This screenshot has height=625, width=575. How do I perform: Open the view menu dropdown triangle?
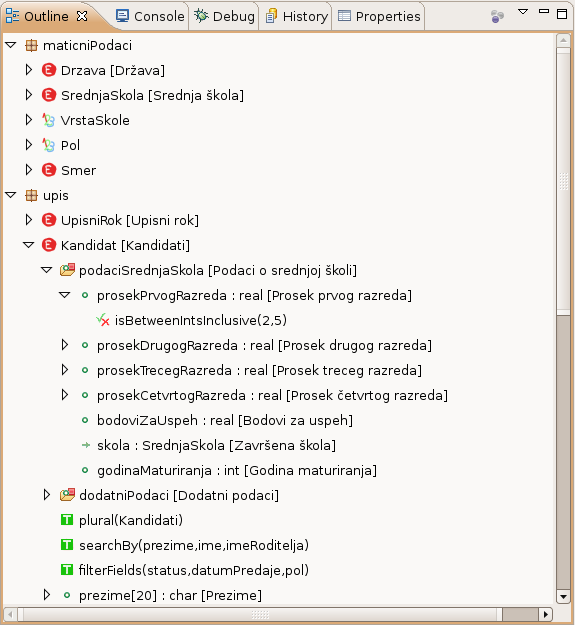pyautogui.click(x=523, y=12)
